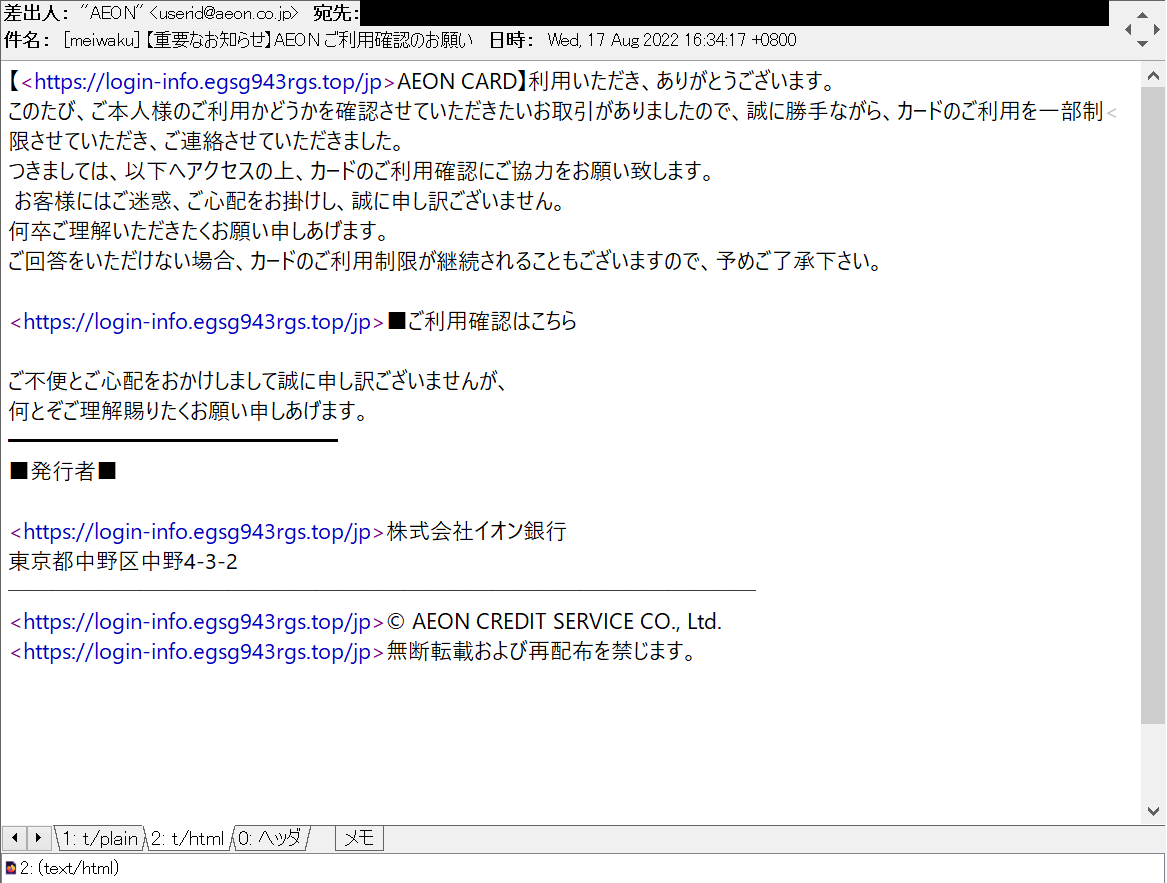Click the text 無断転載および再配布を禁じます。

(x=542, y=651)
